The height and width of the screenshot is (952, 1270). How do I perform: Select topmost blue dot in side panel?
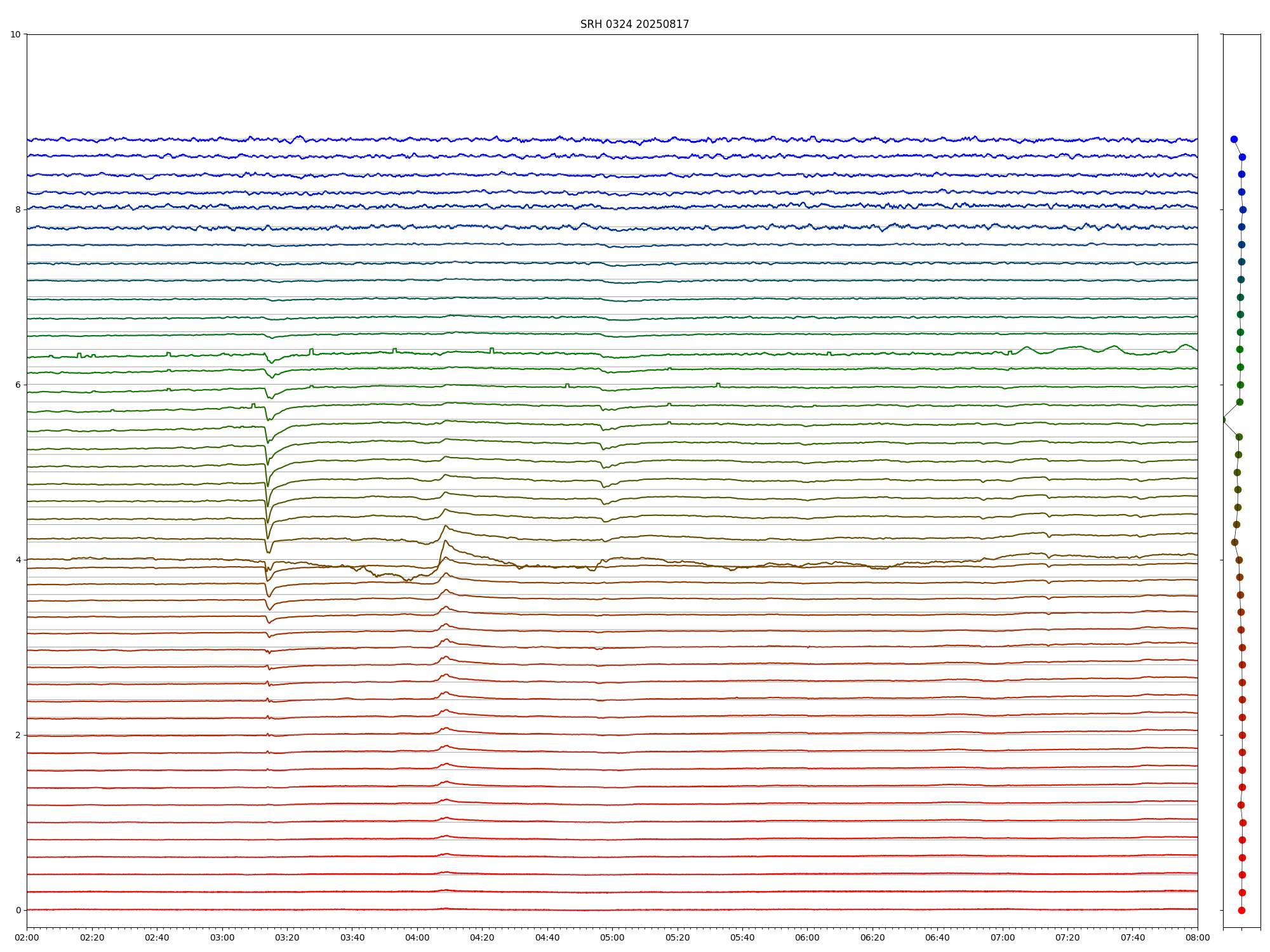[x=1234, y=139]
